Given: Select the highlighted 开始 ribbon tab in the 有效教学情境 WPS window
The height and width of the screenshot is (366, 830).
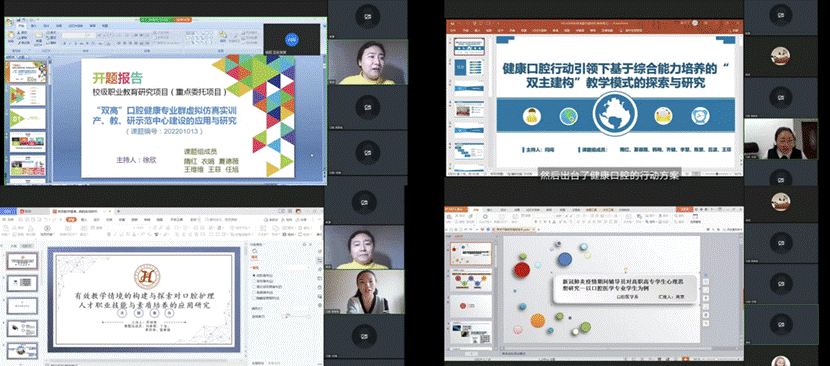Looking at the screenshot, I should [71, 219].
